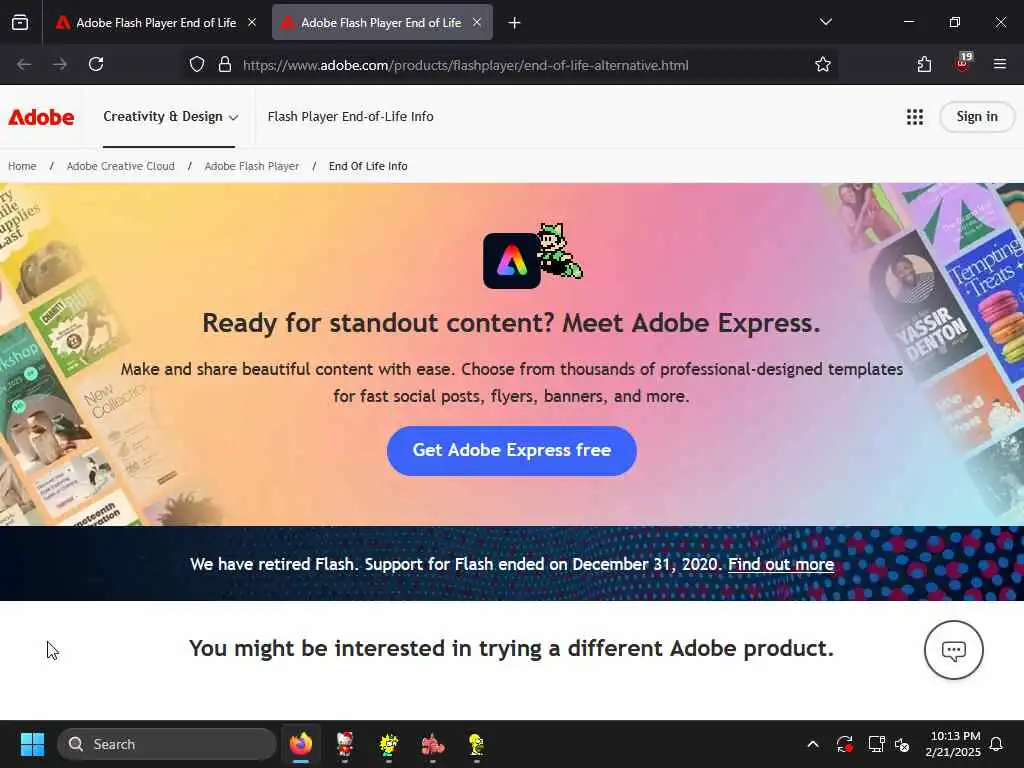This screenshot has width=1024, height=768.
Task: Click the Windows taskbar Search box
Action: point(167,744)
